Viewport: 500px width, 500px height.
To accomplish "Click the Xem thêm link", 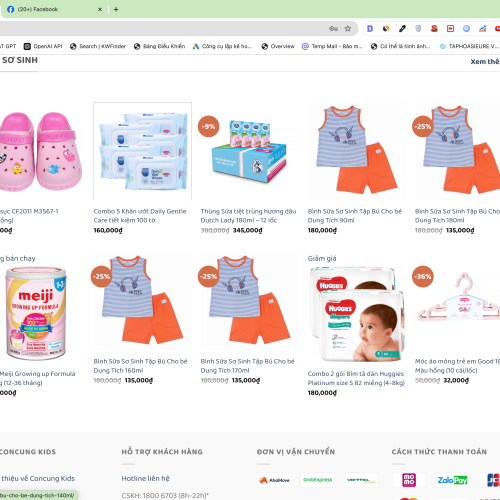I will 485,62.
